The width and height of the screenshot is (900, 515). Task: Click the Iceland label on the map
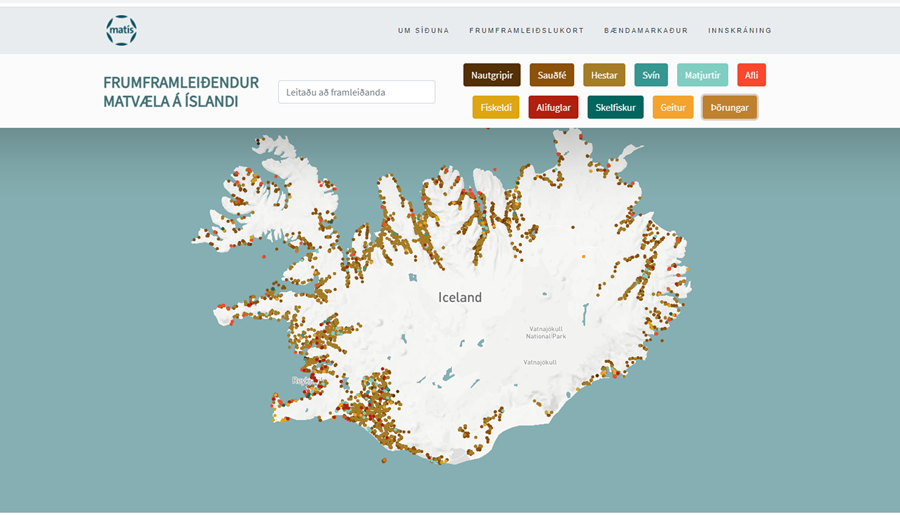[x=460, y=297]
